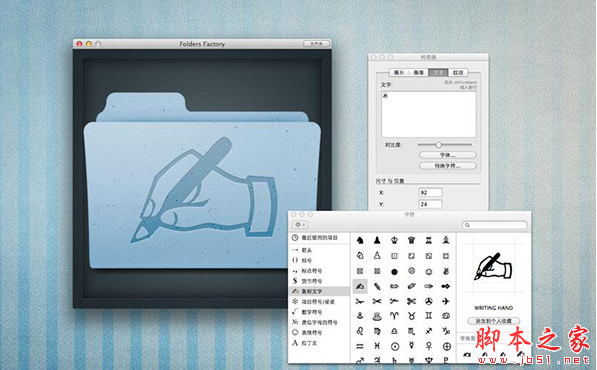Select the Mercury planet glyph
This screenshot has height=370, width=597.
[x=411, y=346]
